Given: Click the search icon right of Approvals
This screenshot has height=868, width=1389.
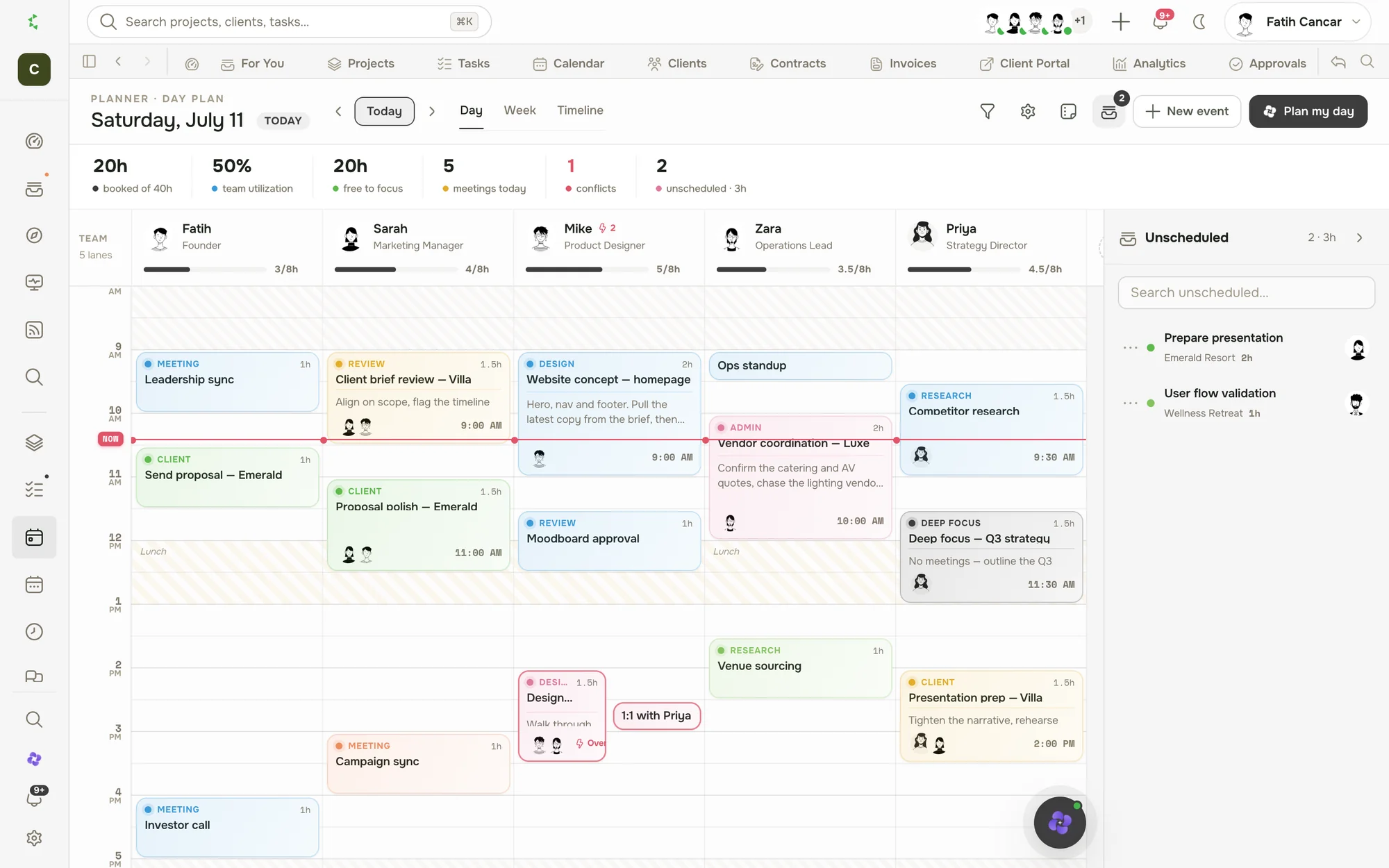Looking at the screenshot, I should click(1367, 62).
